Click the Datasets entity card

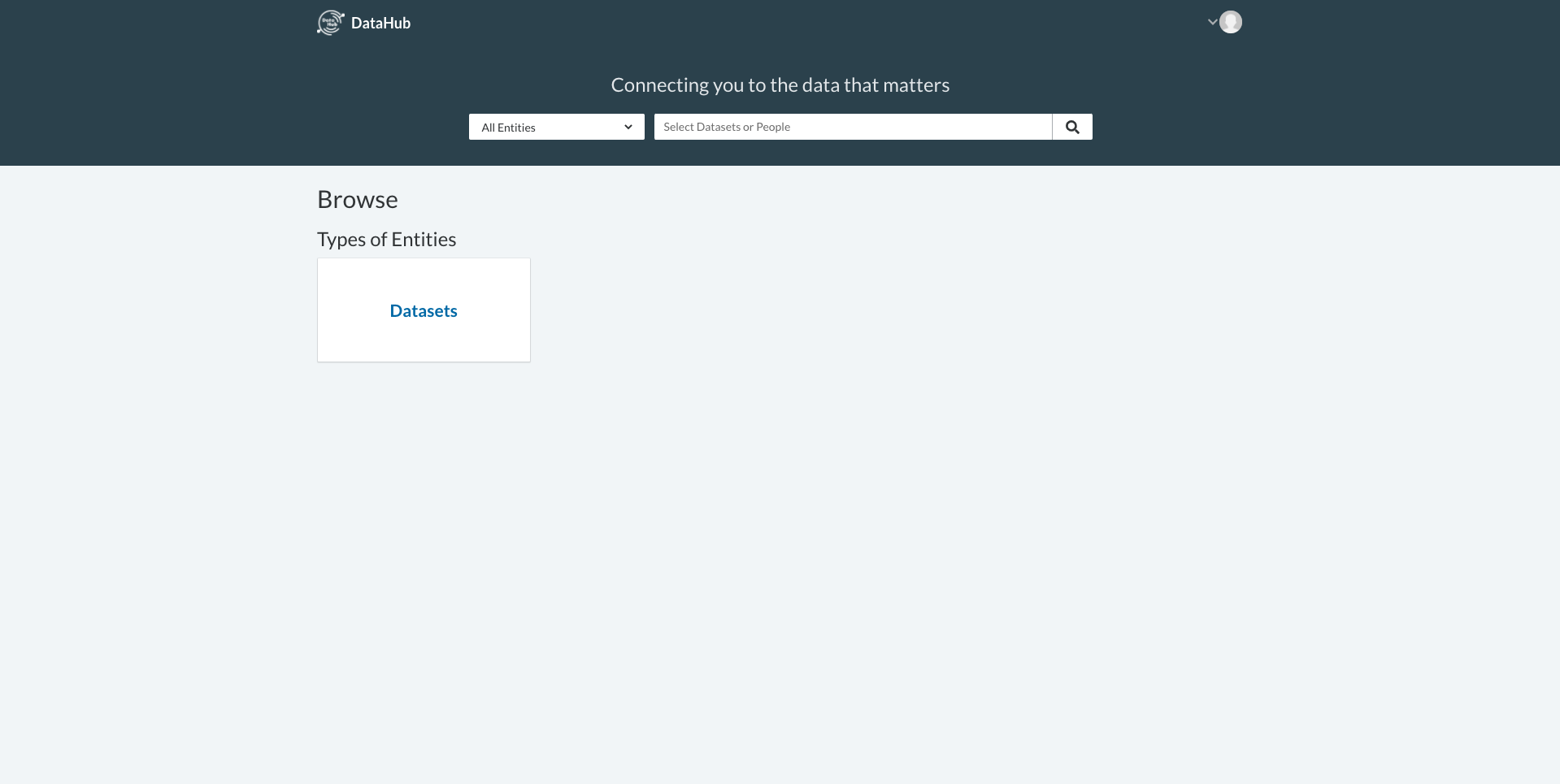[x=423, y=310]
